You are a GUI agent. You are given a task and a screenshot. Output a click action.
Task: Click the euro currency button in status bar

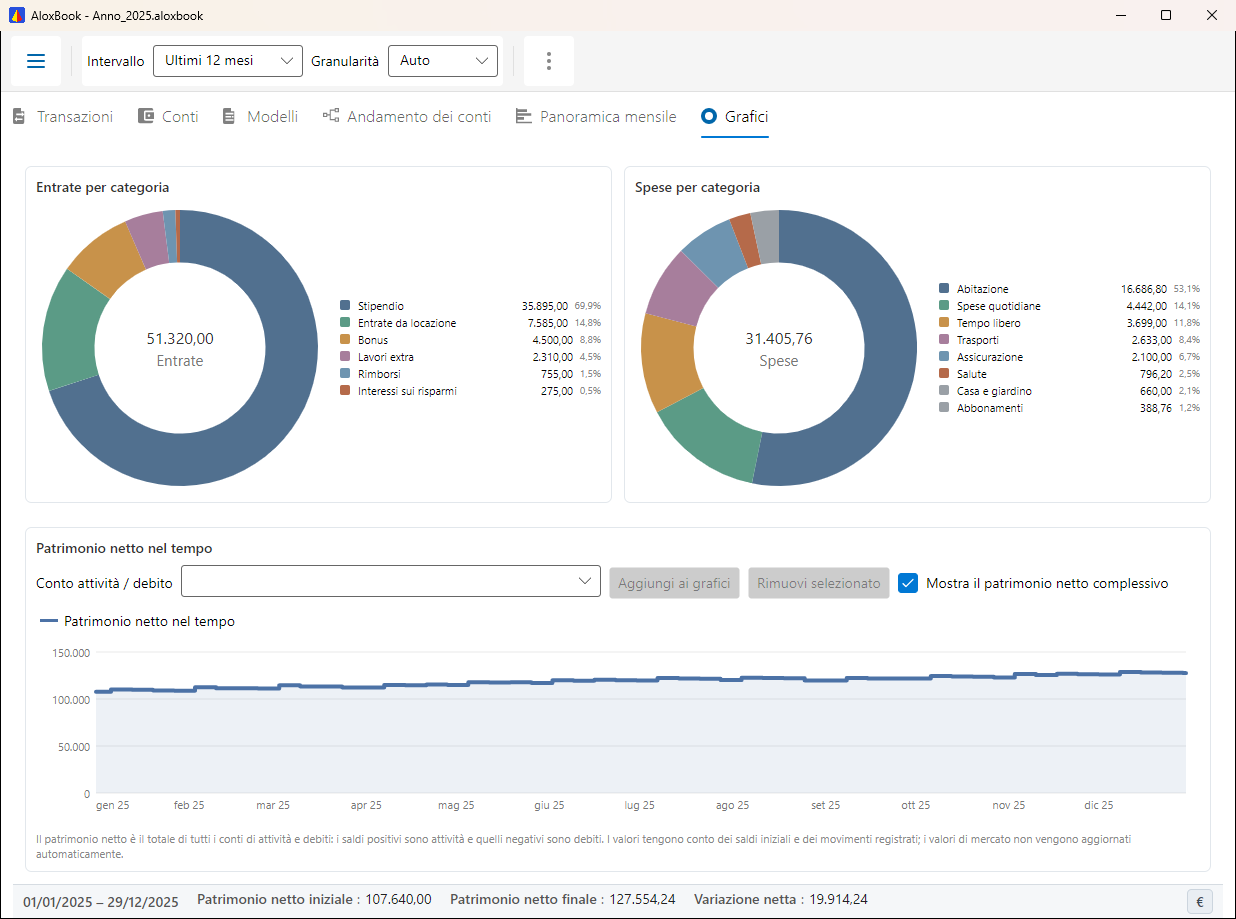[x=1200, y=901]
